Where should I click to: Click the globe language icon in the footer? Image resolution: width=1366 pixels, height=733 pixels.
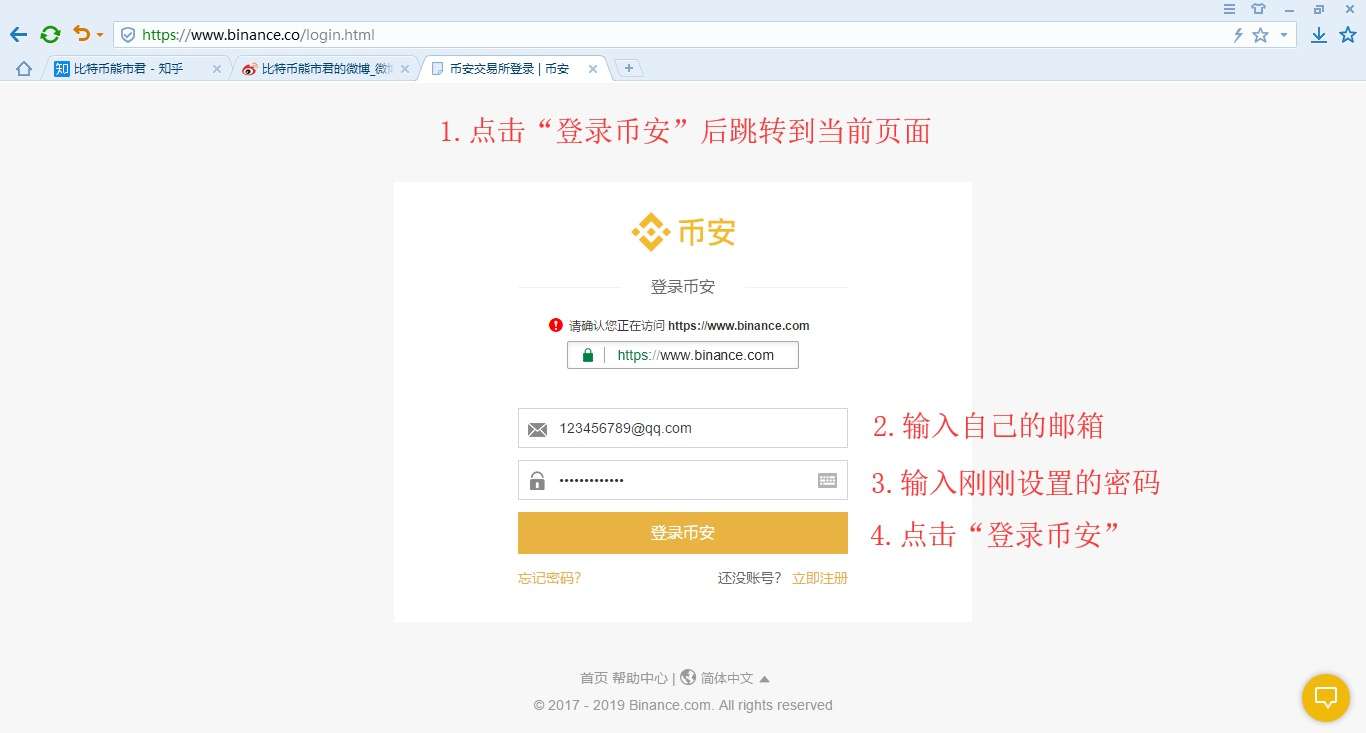click(x=688, y=677)
